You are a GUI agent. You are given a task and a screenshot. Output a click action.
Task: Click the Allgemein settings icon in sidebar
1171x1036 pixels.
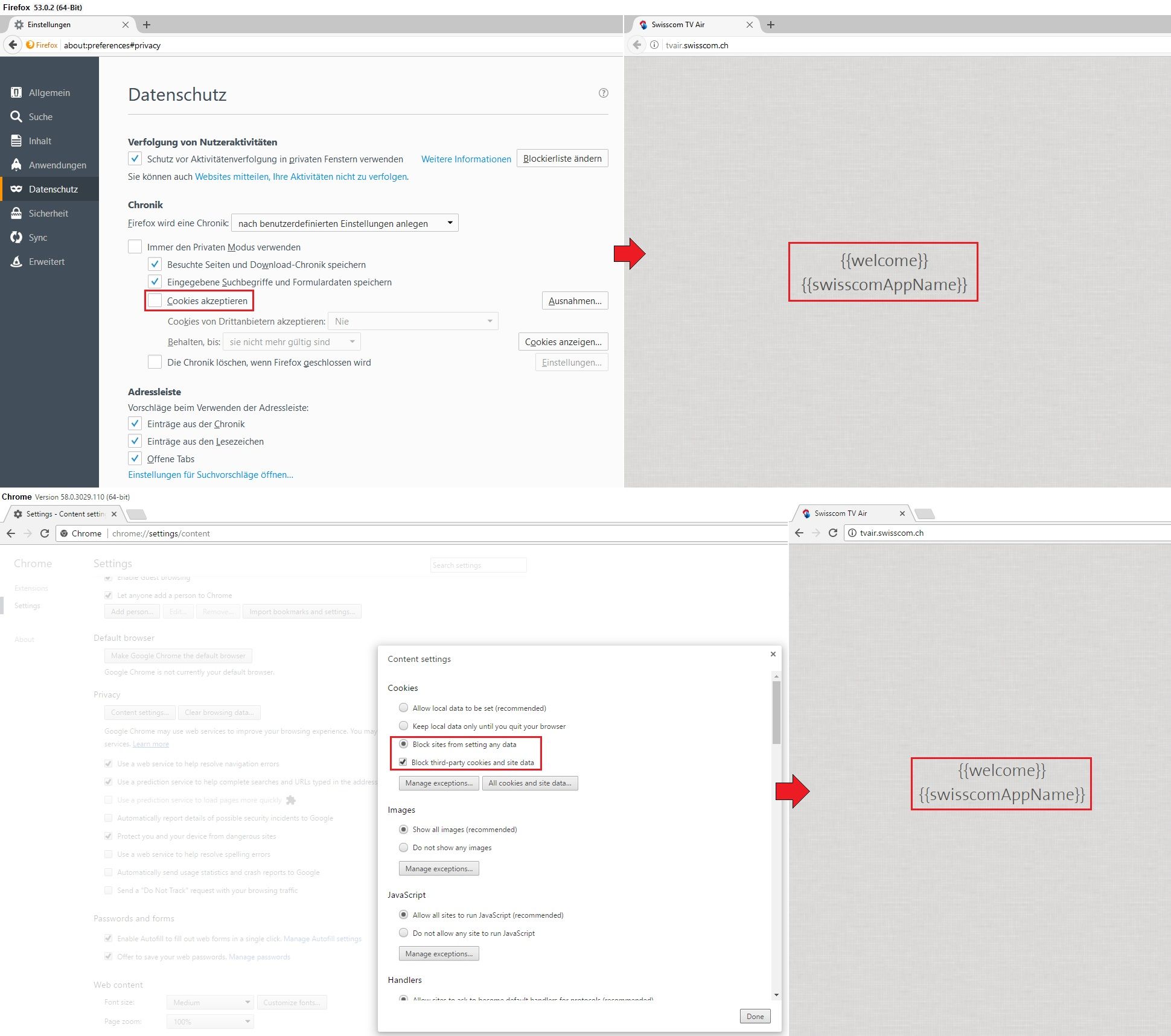click(x=15, y=92)
